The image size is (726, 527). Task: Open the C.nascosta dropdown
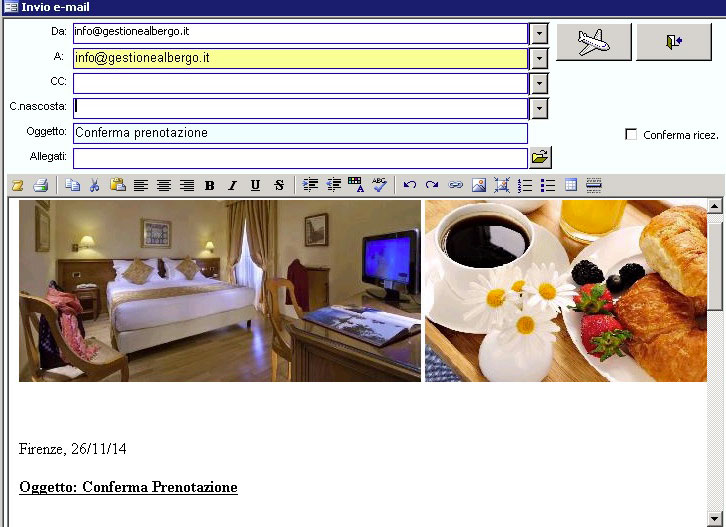[x=539, y=109]
